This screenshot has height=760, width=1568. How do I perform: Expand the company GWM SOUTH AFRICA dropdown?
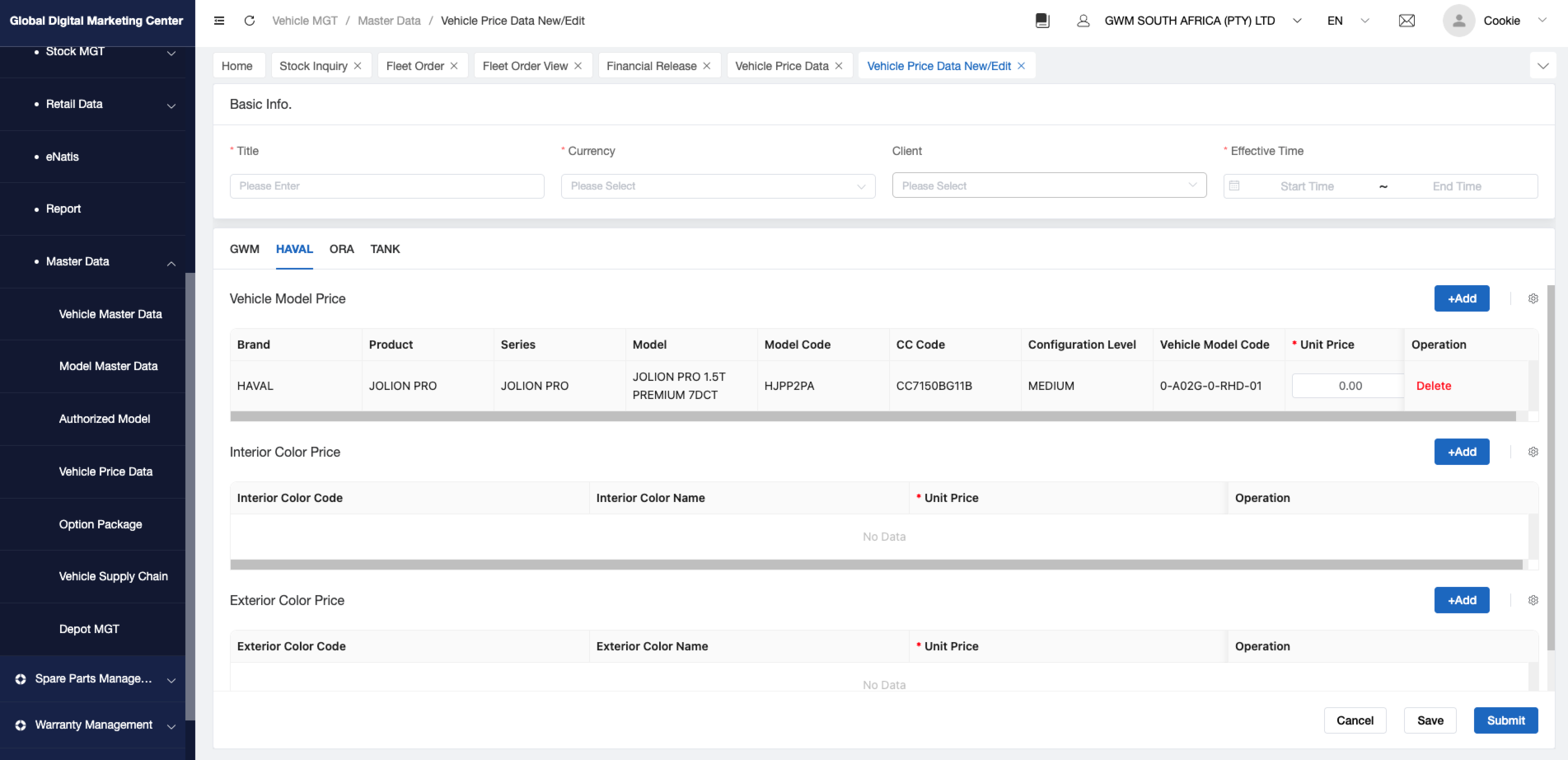1297,21
